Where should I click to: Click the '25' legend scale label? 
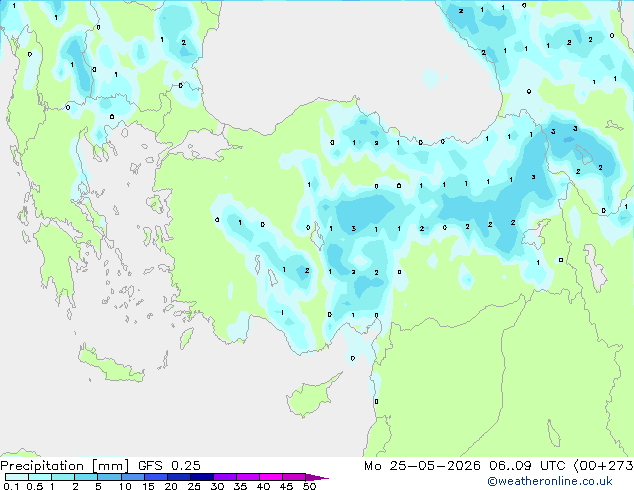[194, 486]
